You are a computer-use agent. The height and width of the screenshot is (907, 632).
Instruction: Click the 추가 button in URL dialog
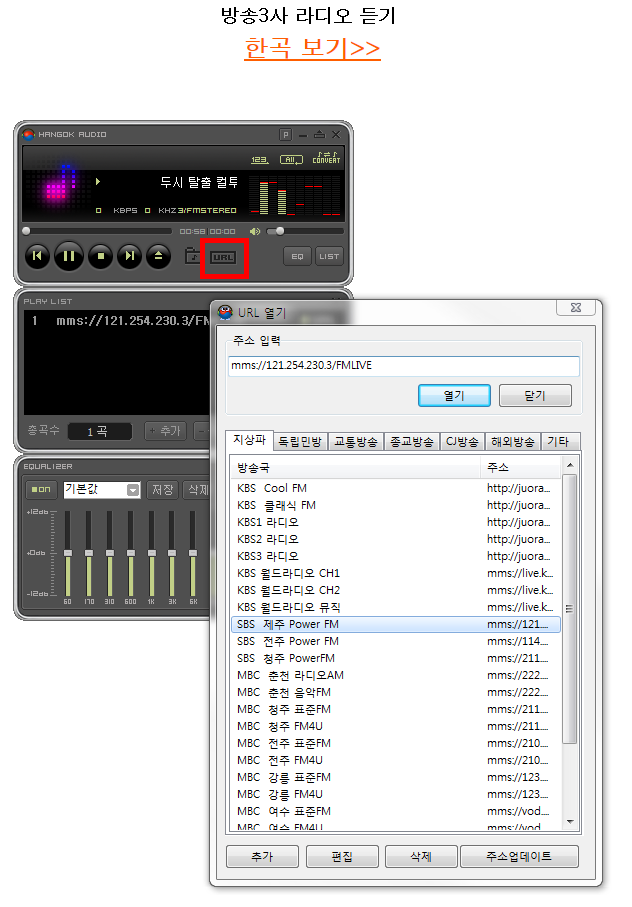point(263,857)
